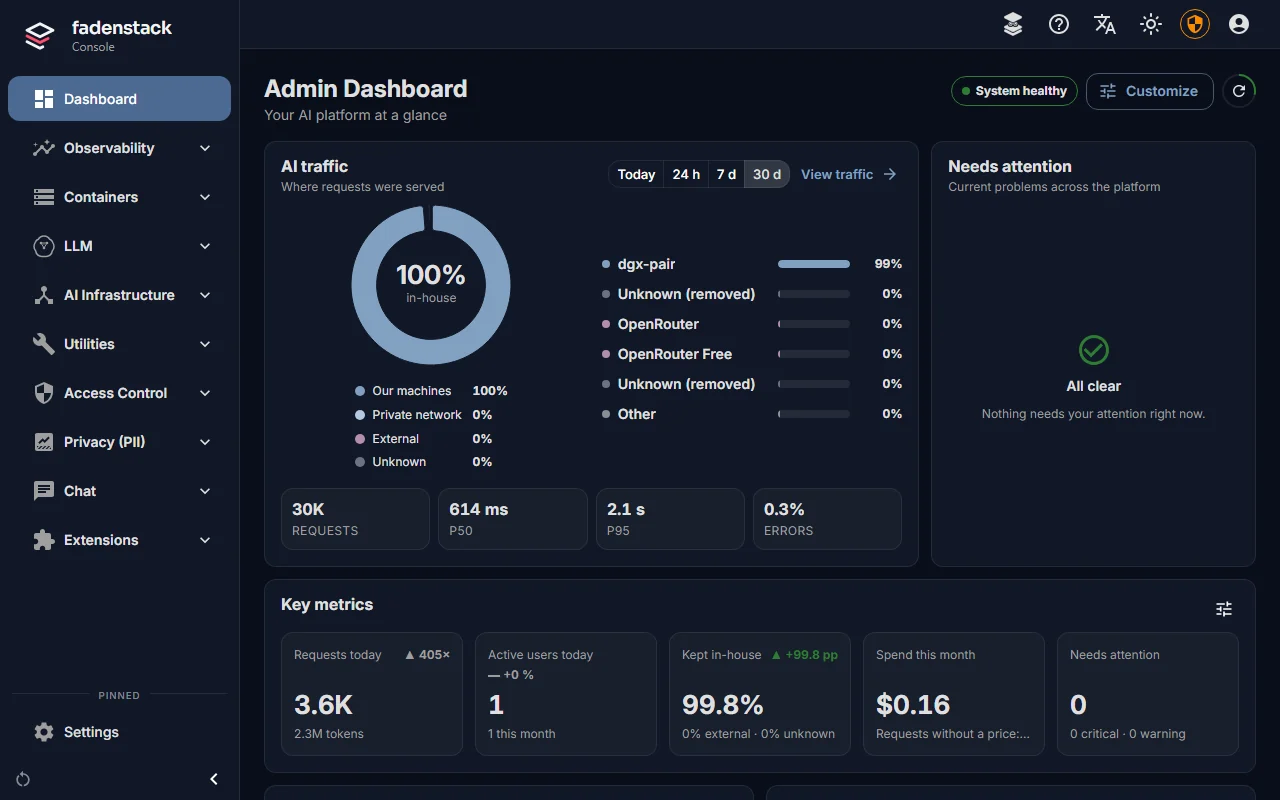Click the refresh dashboard icon button

pyautogui.click(x=1239, y=91)
